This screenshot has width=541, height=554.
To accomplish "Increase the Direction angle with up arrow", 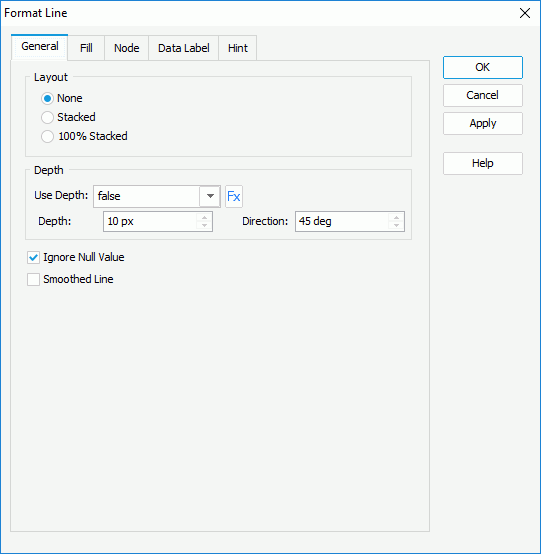I will pos(396,217).
